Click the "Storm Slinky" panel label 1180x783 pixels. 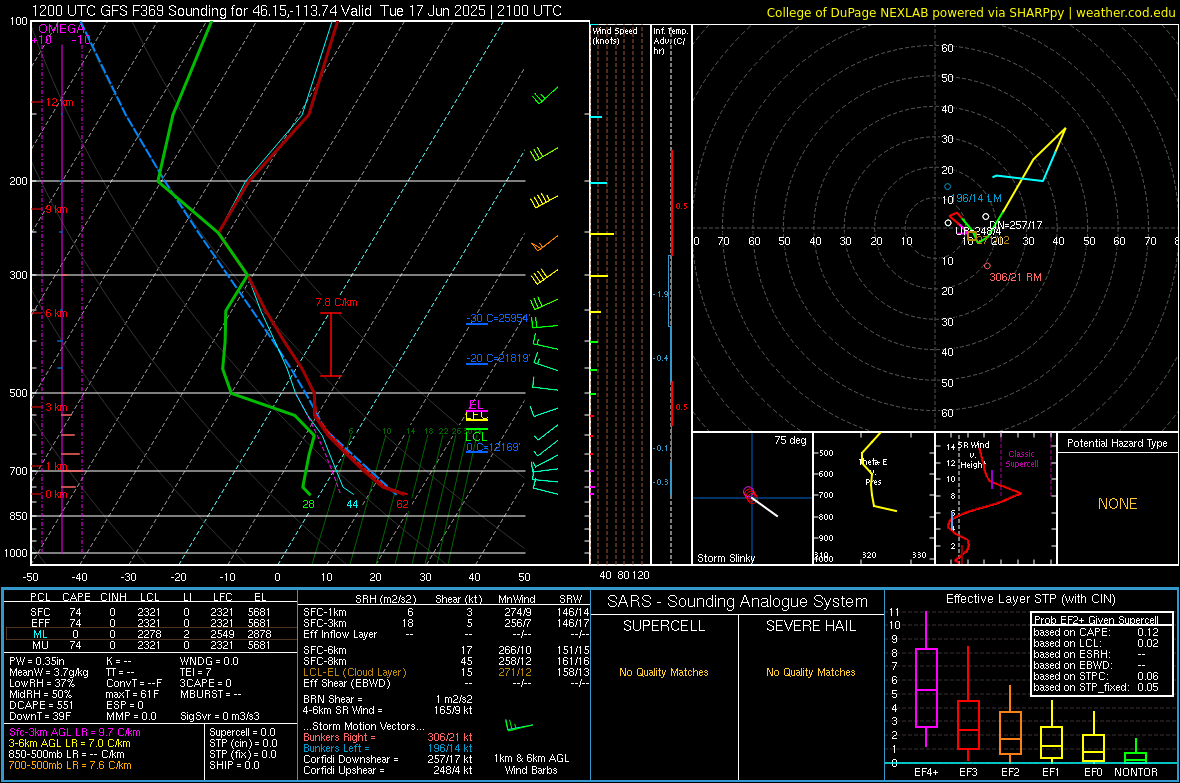[725, 558]
